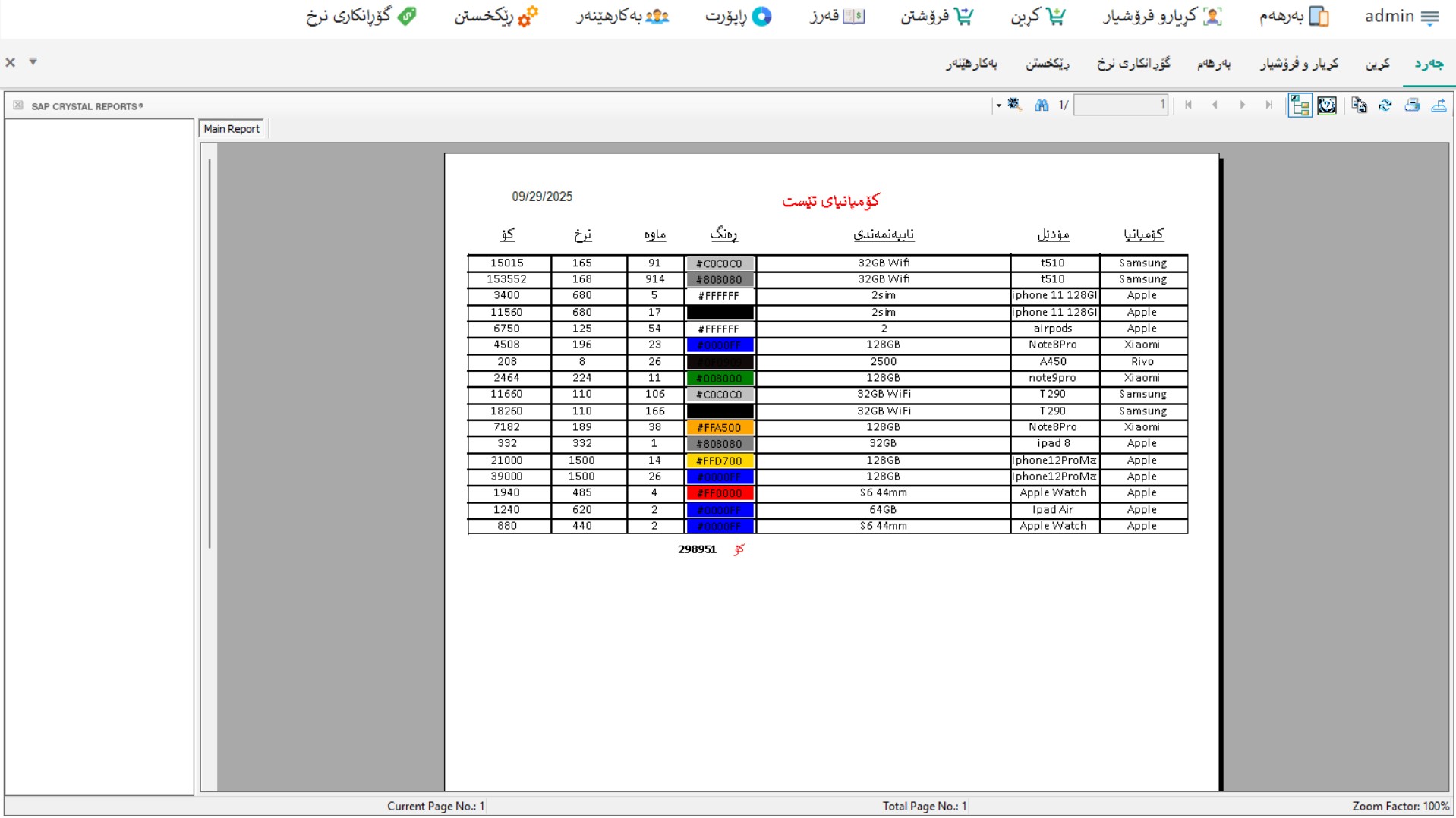Toggle the Group Tree panel
The height and width of the screenshot is (818, 1456).
(1300, 105)
